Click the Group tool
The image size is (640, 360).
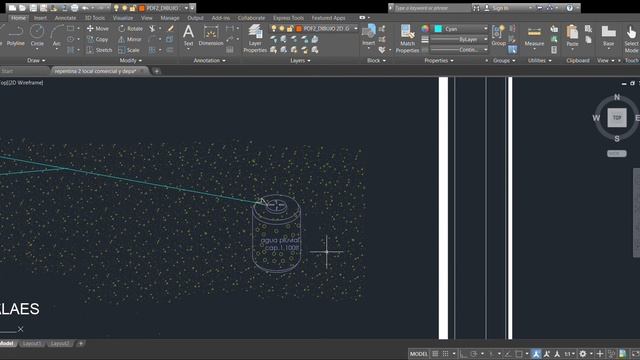tap(498, 35)
